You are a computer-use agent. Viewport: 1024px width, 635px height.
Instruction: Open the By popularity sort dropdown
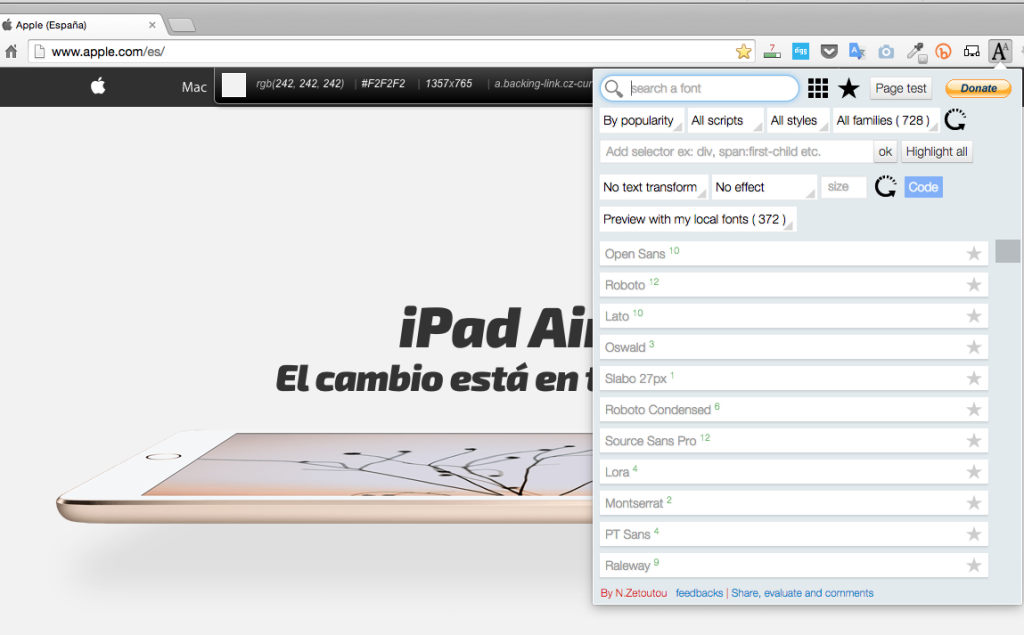click(642, 120)
